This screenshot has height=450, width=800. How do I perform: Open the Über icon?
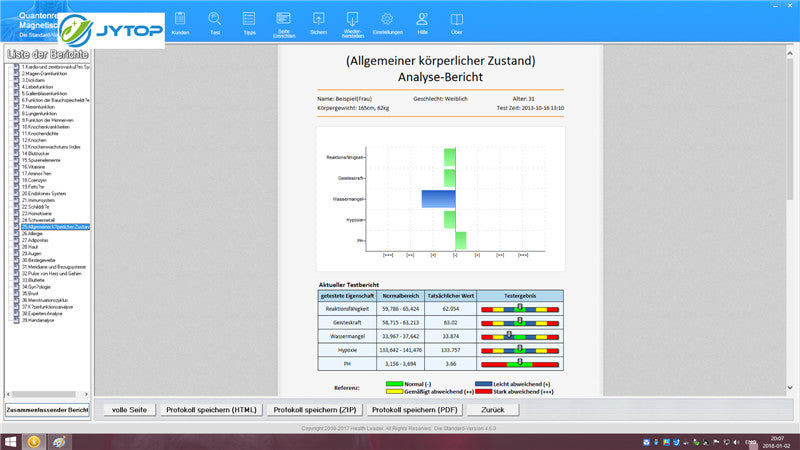point(456,22)
